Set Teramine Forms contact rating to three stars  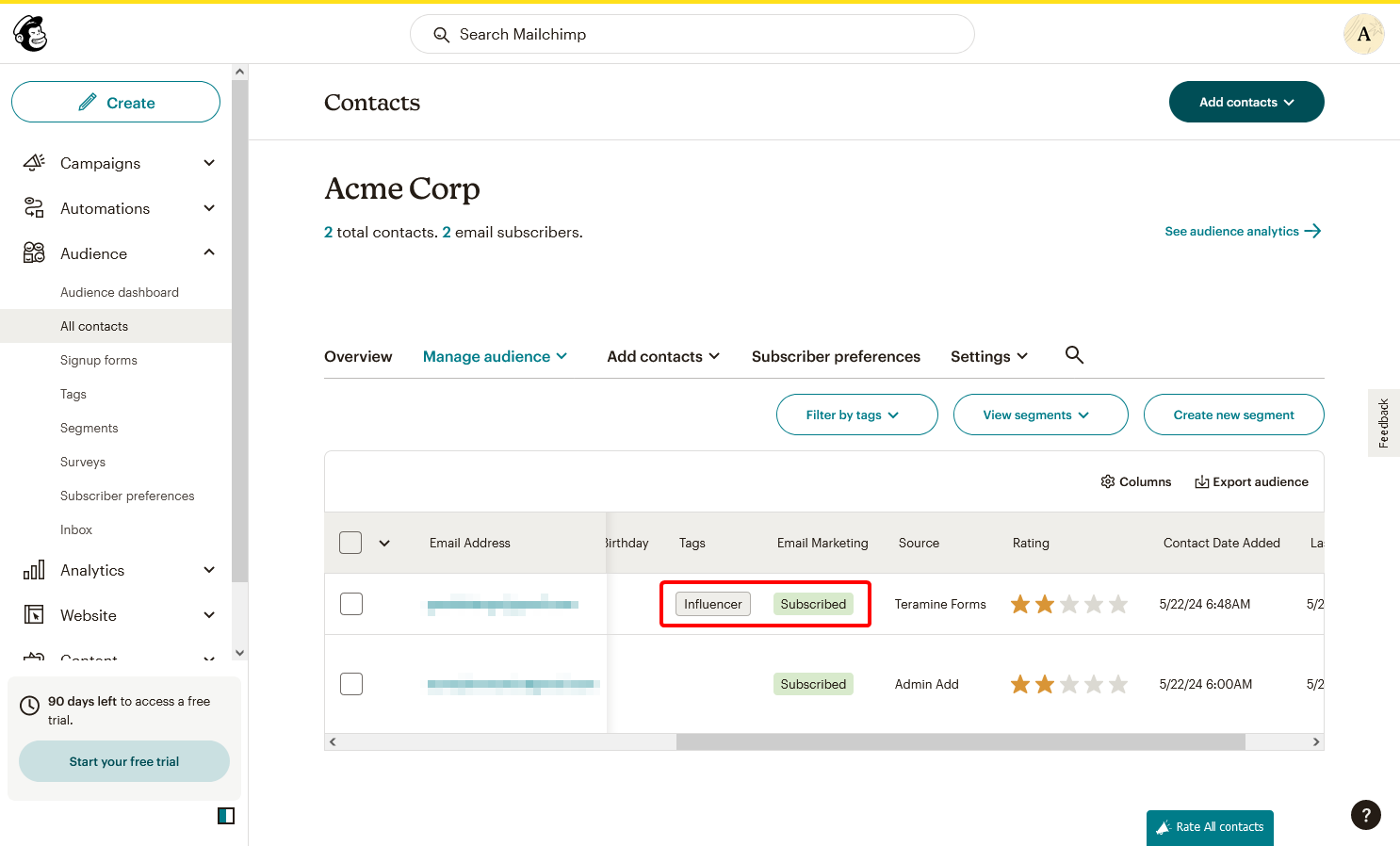pos(1069,604)
